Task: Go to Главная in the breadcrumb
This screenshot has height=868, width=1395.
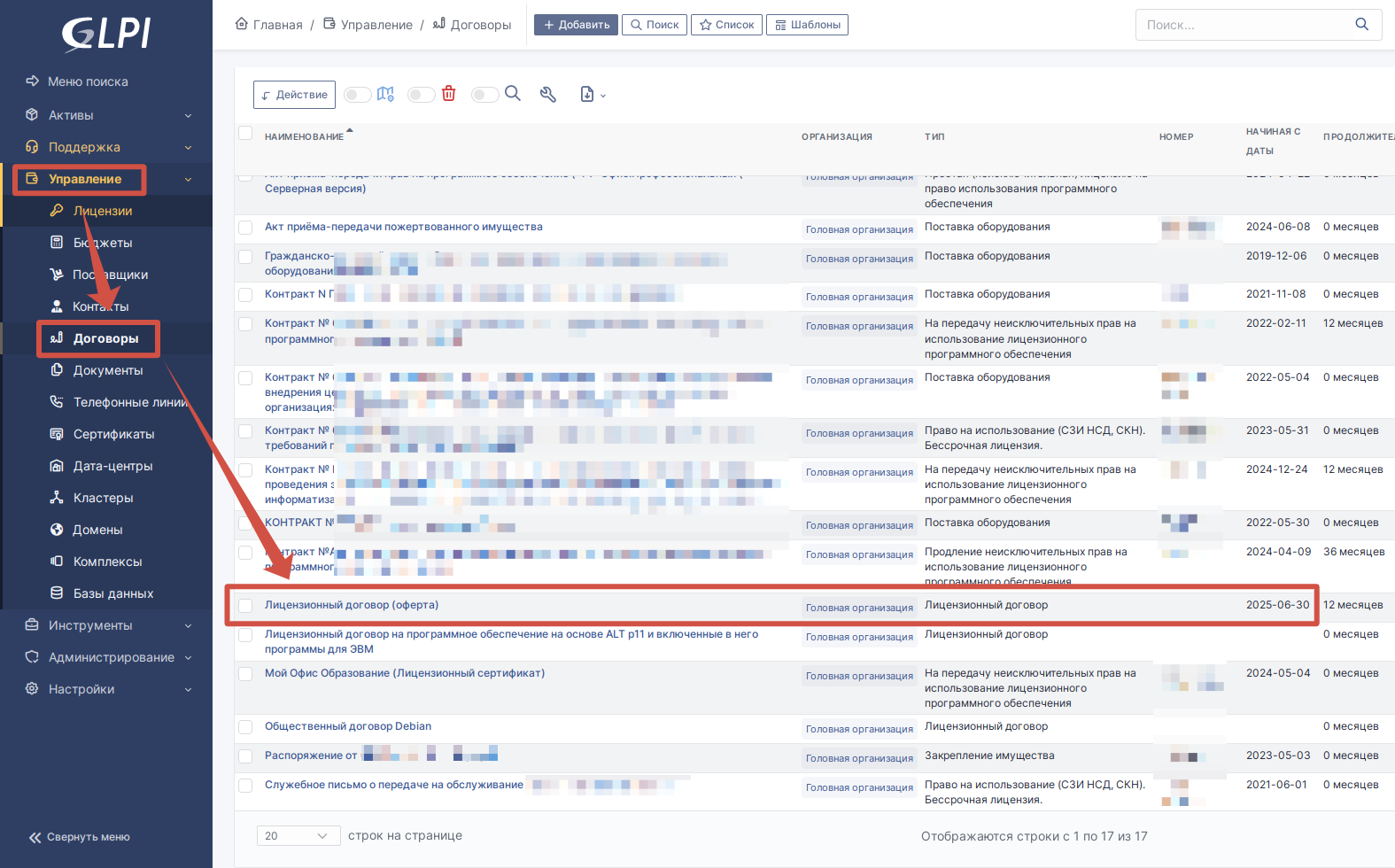Action: (277, 25)
